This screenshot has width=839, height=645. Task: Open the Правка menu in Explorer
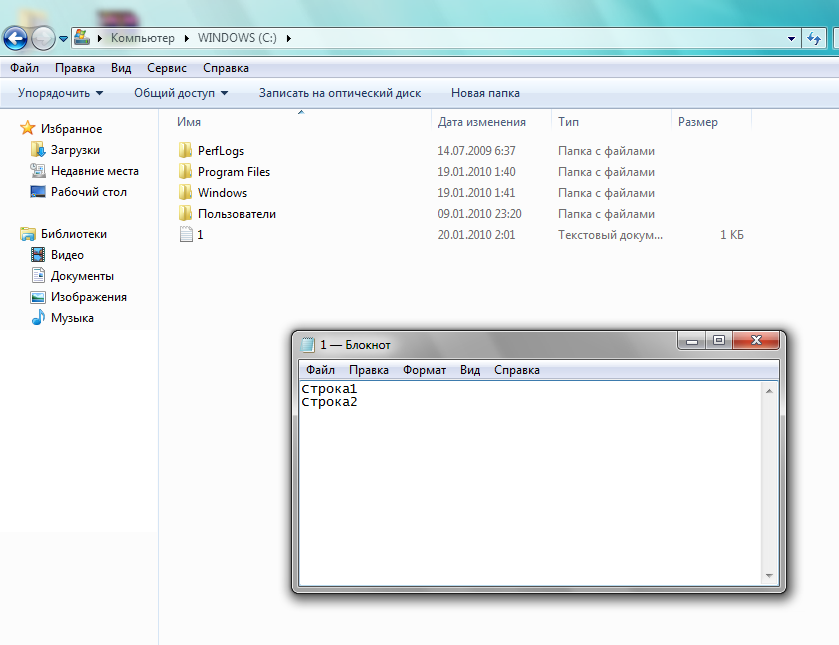[x=75, y=68]
